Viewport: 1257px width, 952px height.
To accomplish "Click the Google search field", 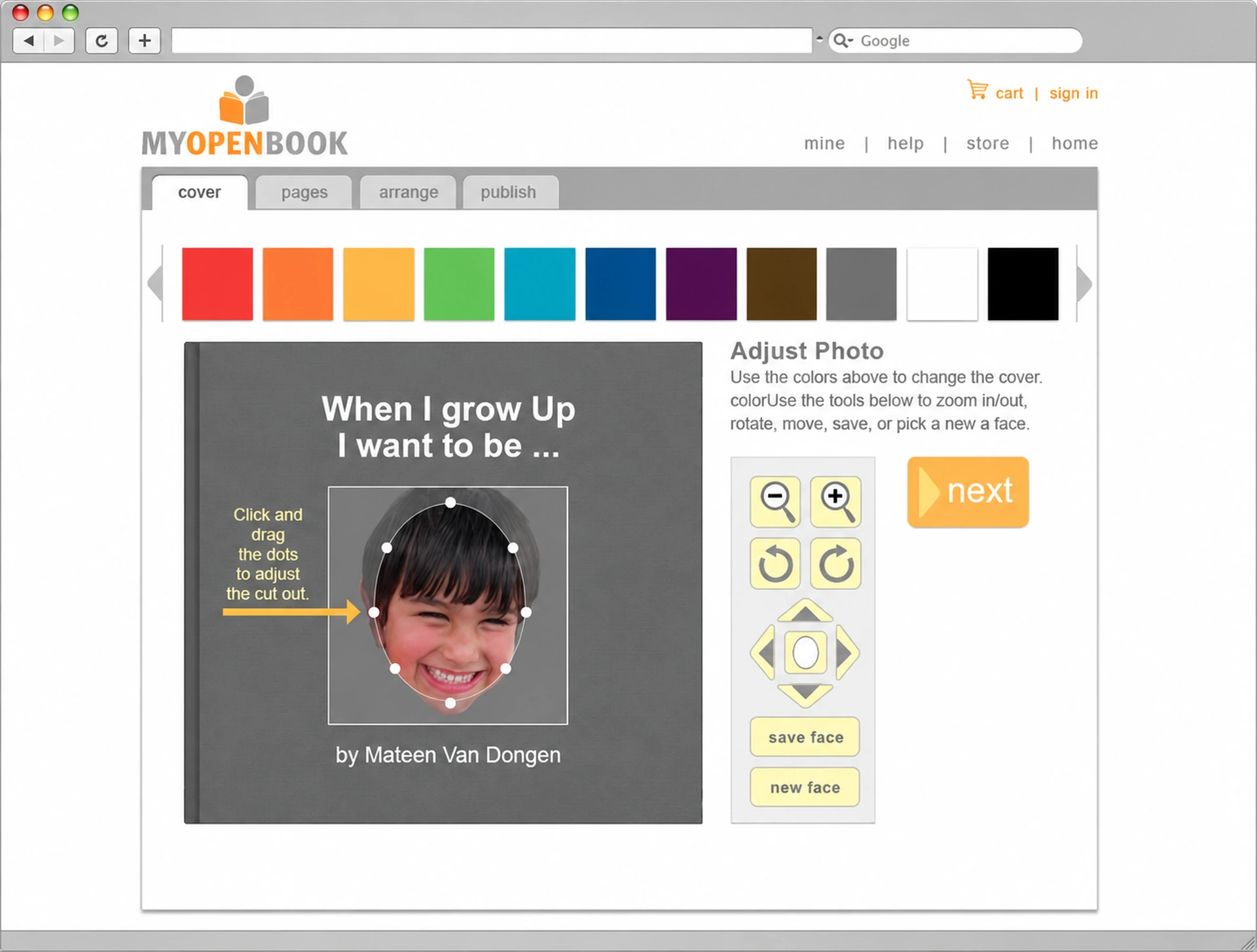I will tap(955, 41).
